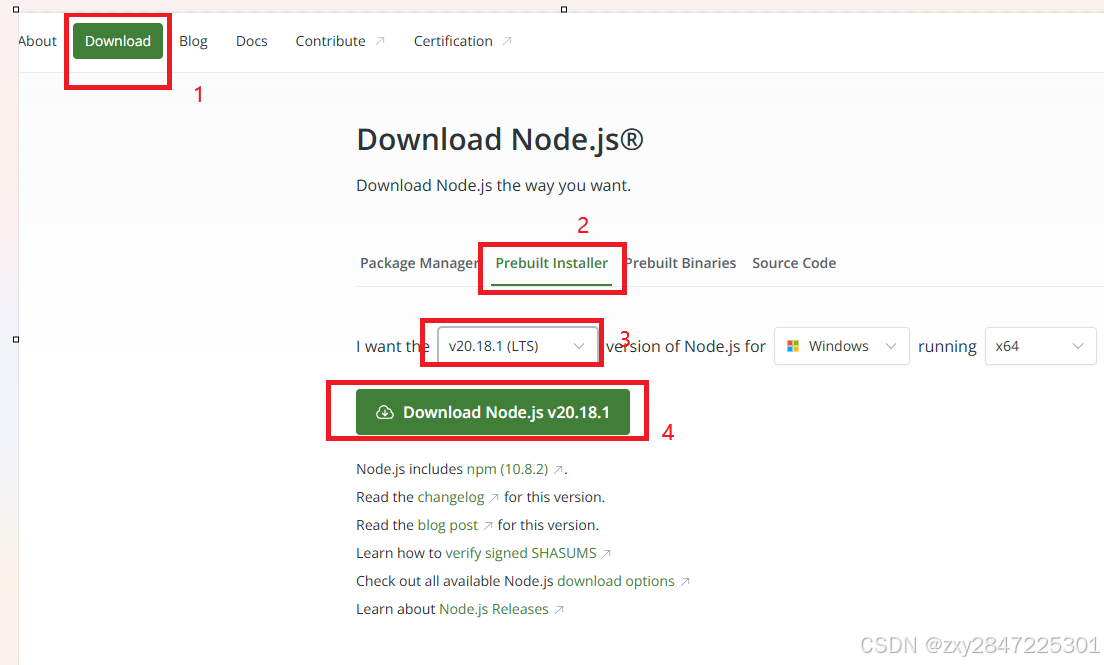1104x665 pixels.
Task: Click the chevron of the x64 dropdown
Action: coord(1077,346)
